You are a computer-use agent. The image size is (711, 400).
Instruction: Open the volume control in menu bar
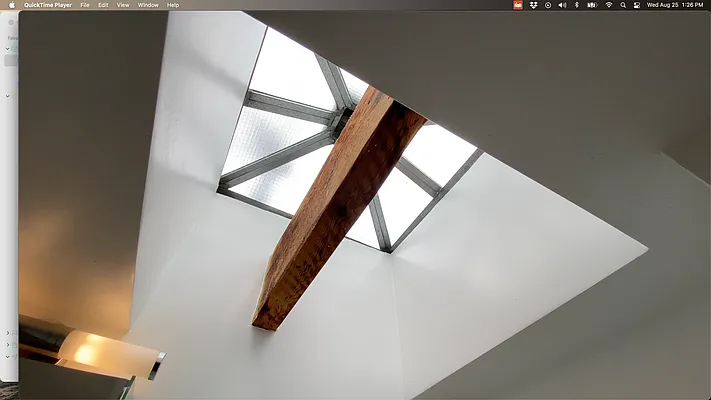(562, 5)
